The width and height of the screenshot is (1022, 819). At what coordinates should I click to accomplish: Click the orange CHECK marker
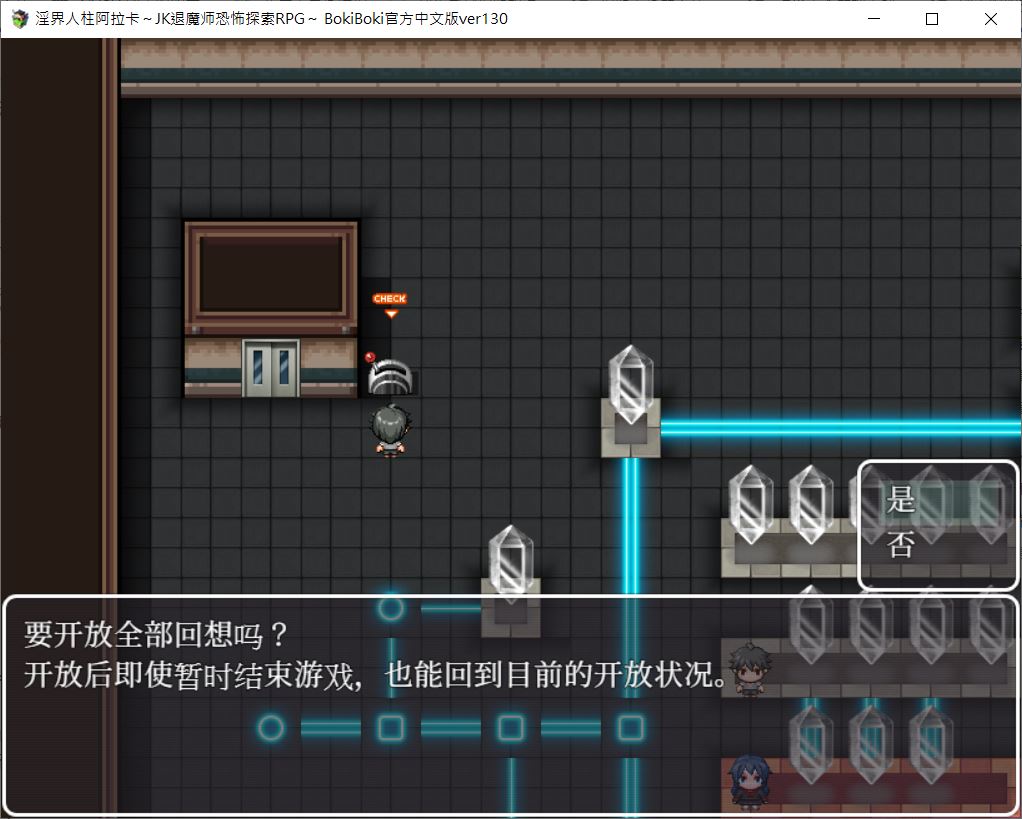click(389, 300)
